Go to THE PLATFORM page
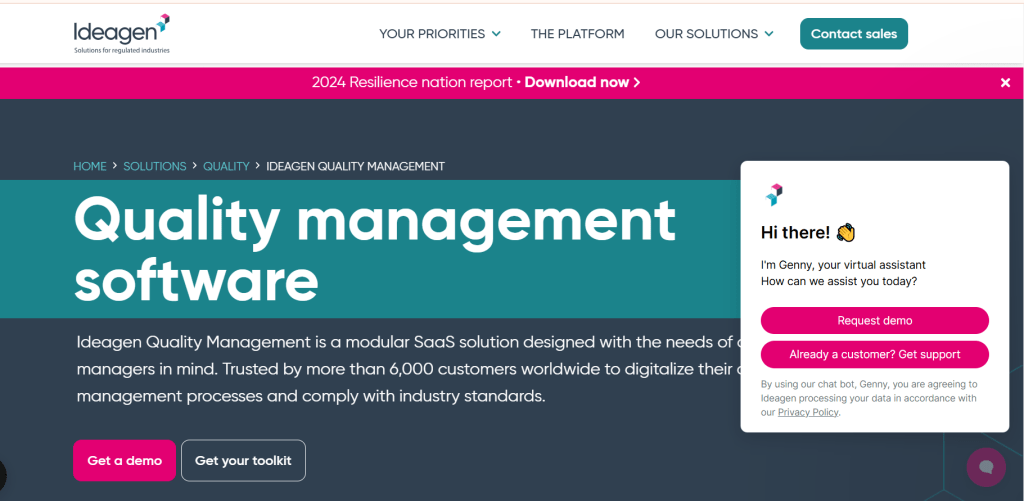Screen dimensions: 1024x501 pos(577,34)
